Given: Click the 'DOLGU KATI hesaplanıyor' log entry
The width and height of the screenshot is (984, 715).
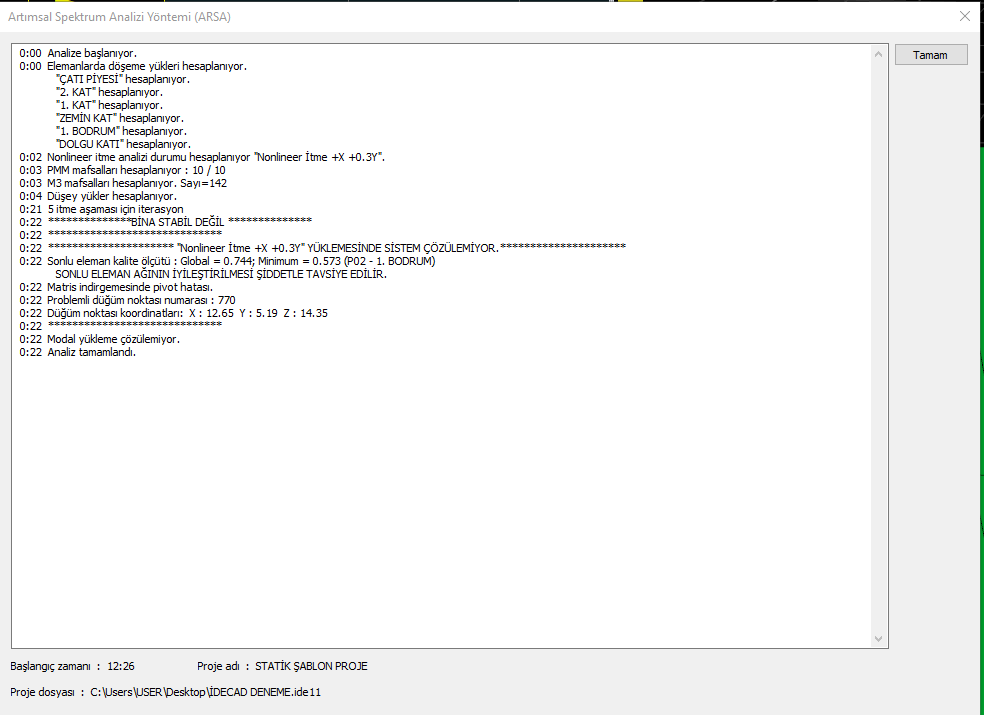Looking at the screenshot, I should pos(123,144).
